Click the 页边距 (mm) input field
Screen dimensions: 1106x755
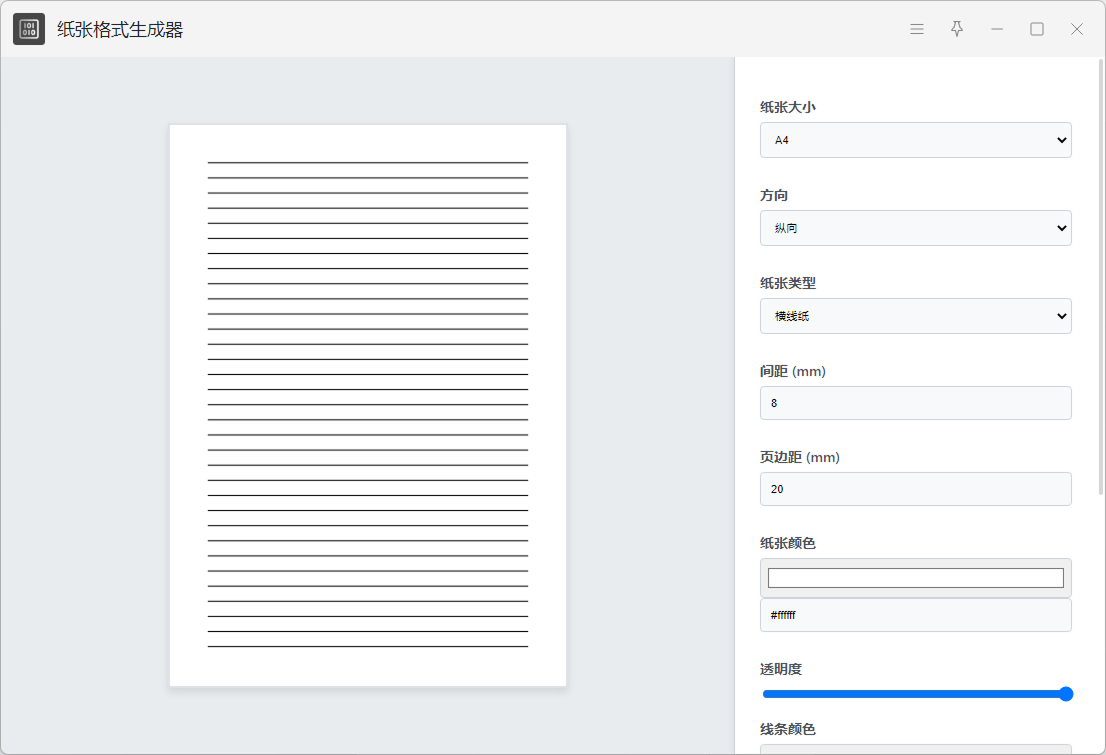coord(916,489)
